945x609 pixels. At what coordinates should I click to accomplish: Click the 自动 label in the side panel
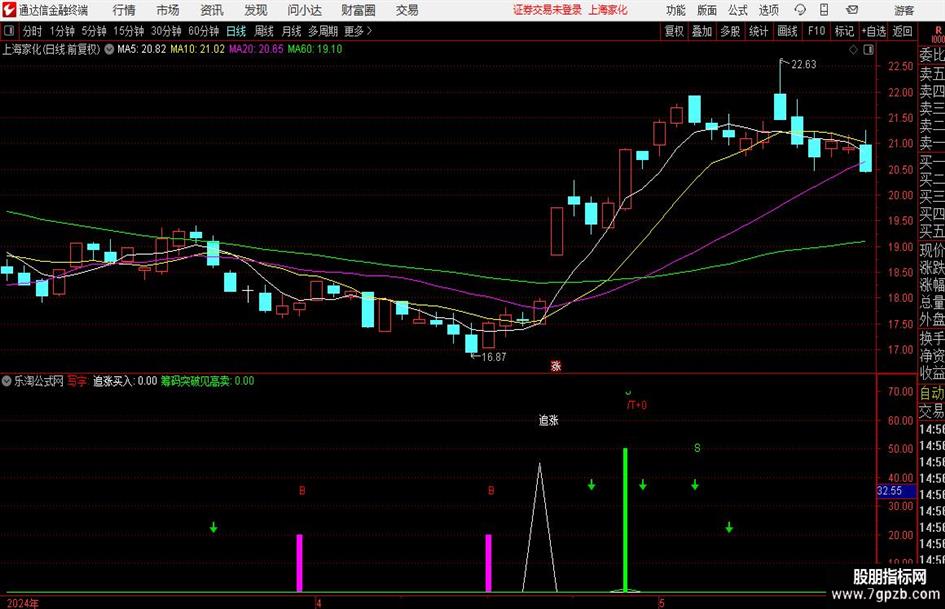coord(932,393)
